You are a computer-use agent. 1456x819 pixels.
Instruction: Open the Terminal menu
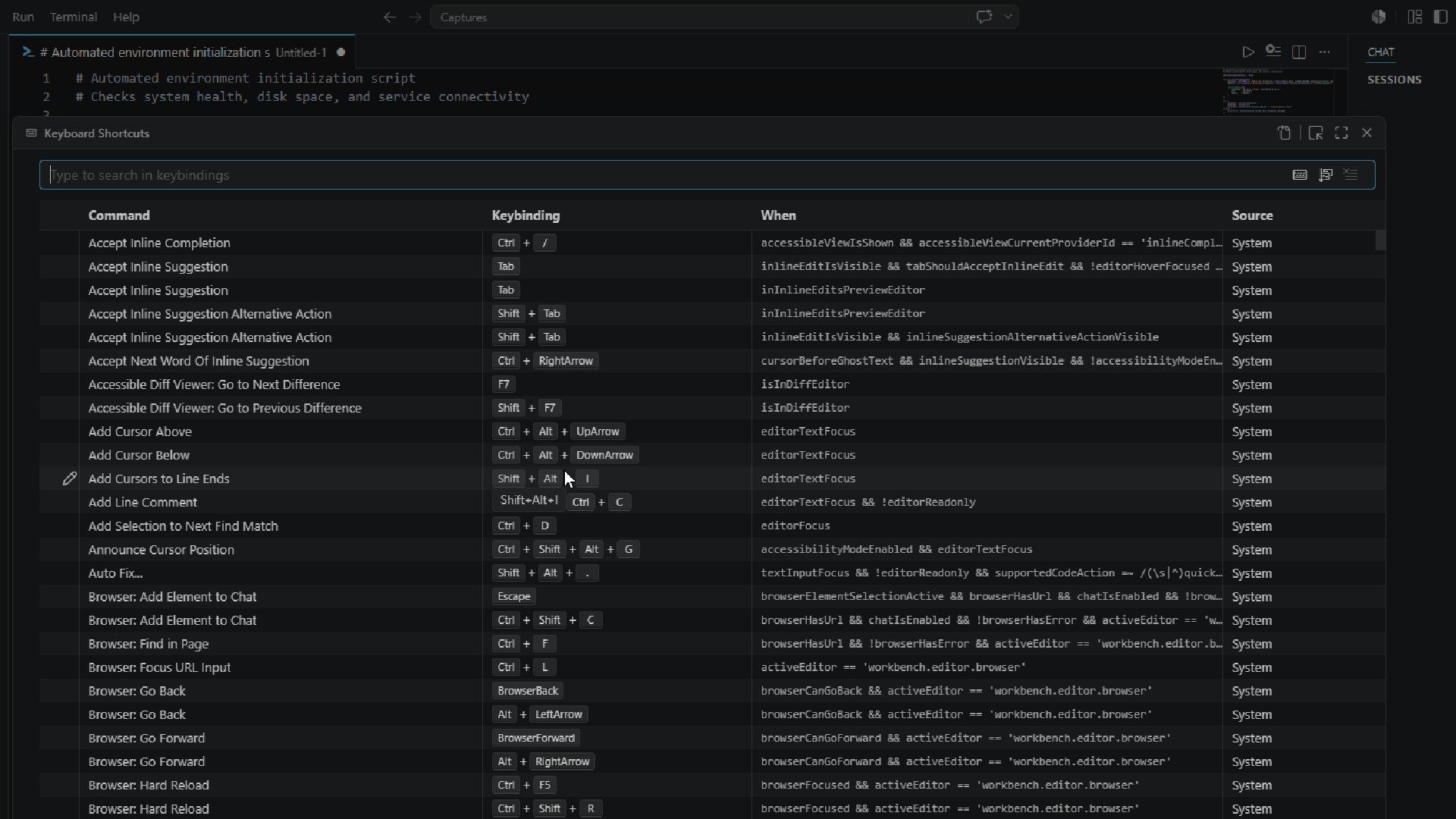click(74, 17)
